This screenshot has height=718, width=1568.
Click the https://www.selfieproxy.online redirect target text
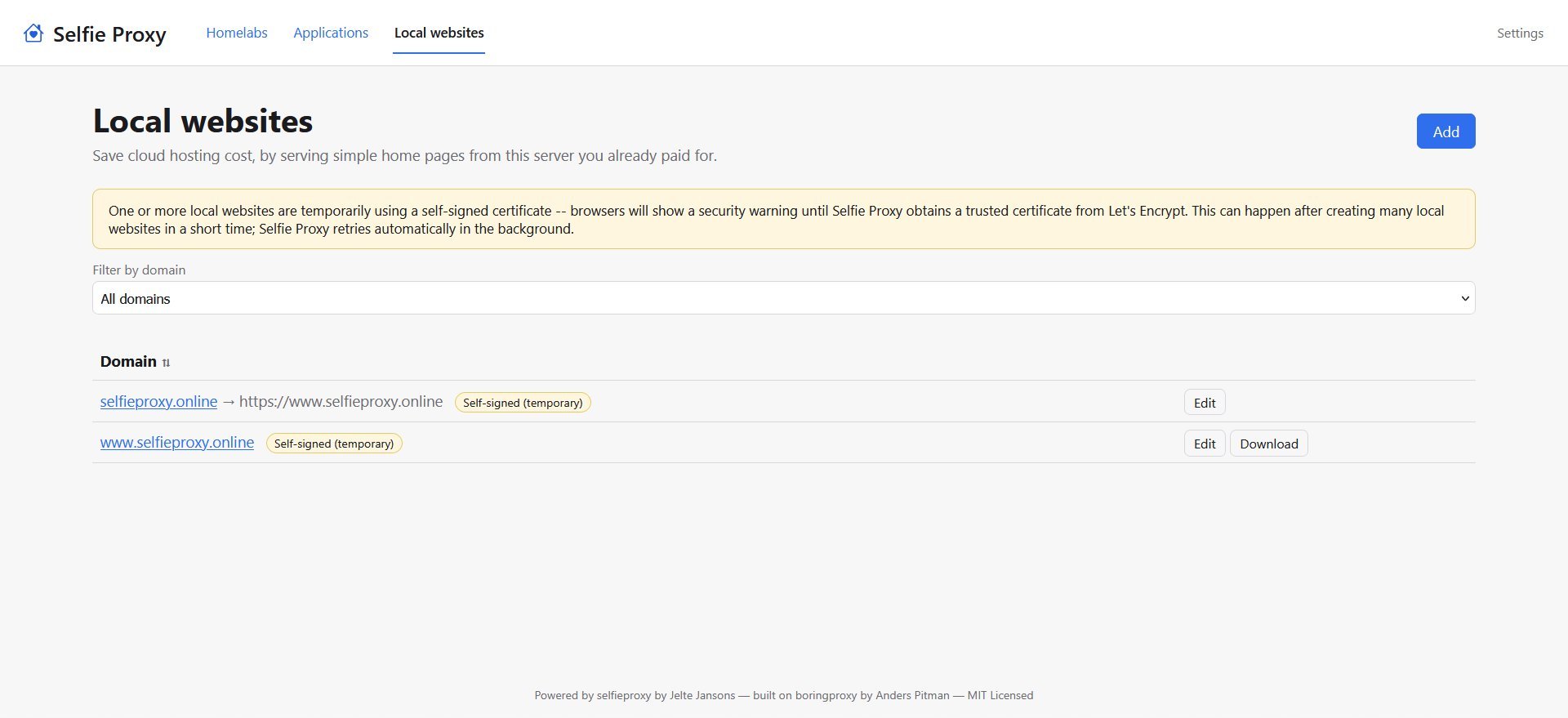[x=341, y=402]
